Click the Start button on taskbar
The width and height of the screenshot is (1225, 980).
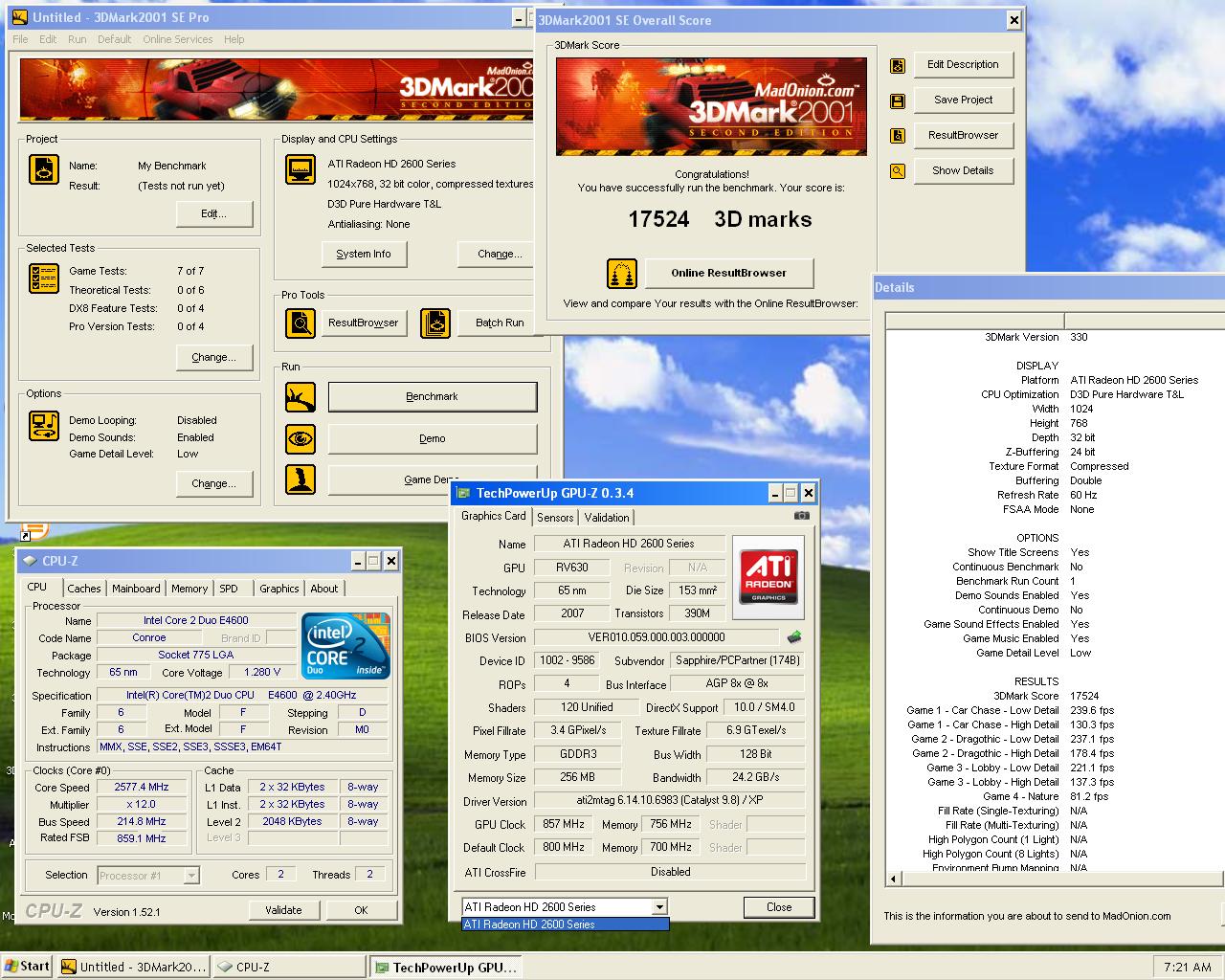(27, 967)
